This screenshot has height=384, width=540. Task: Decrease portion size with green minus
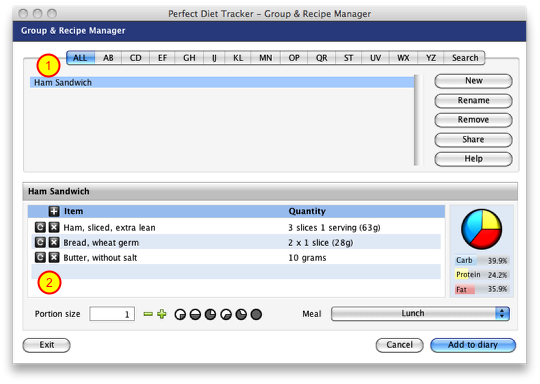pos(148,314)
